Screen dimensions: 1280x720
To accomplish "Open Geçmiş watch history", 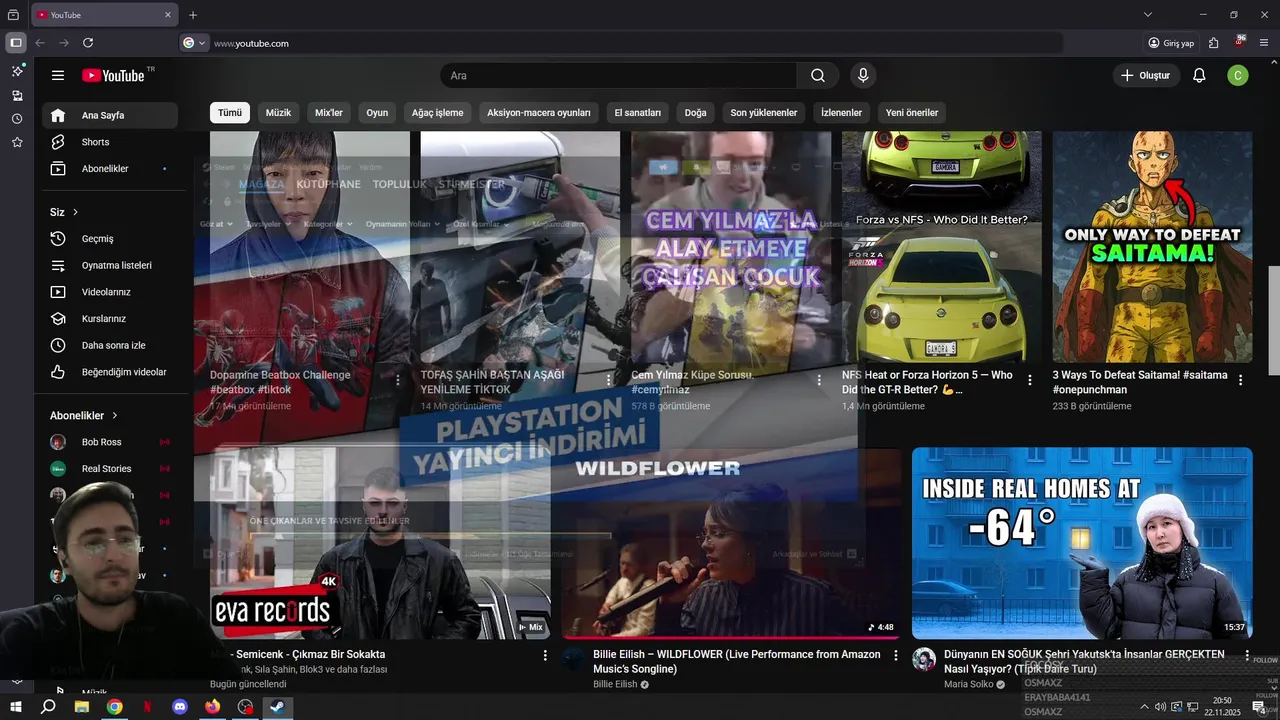I will click(x=110, y=239).
